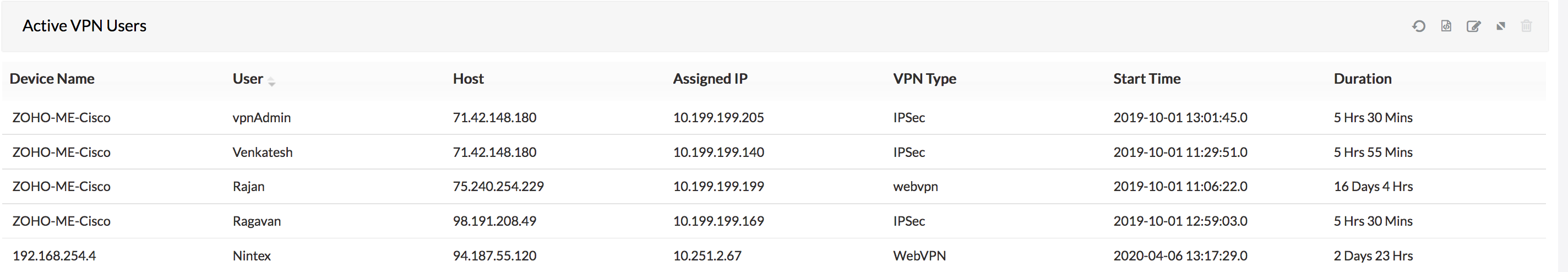The height and width of the screenshot is (272, 1568).
Task: Expand the widget with the resize icon
Action: (1501, 26)
